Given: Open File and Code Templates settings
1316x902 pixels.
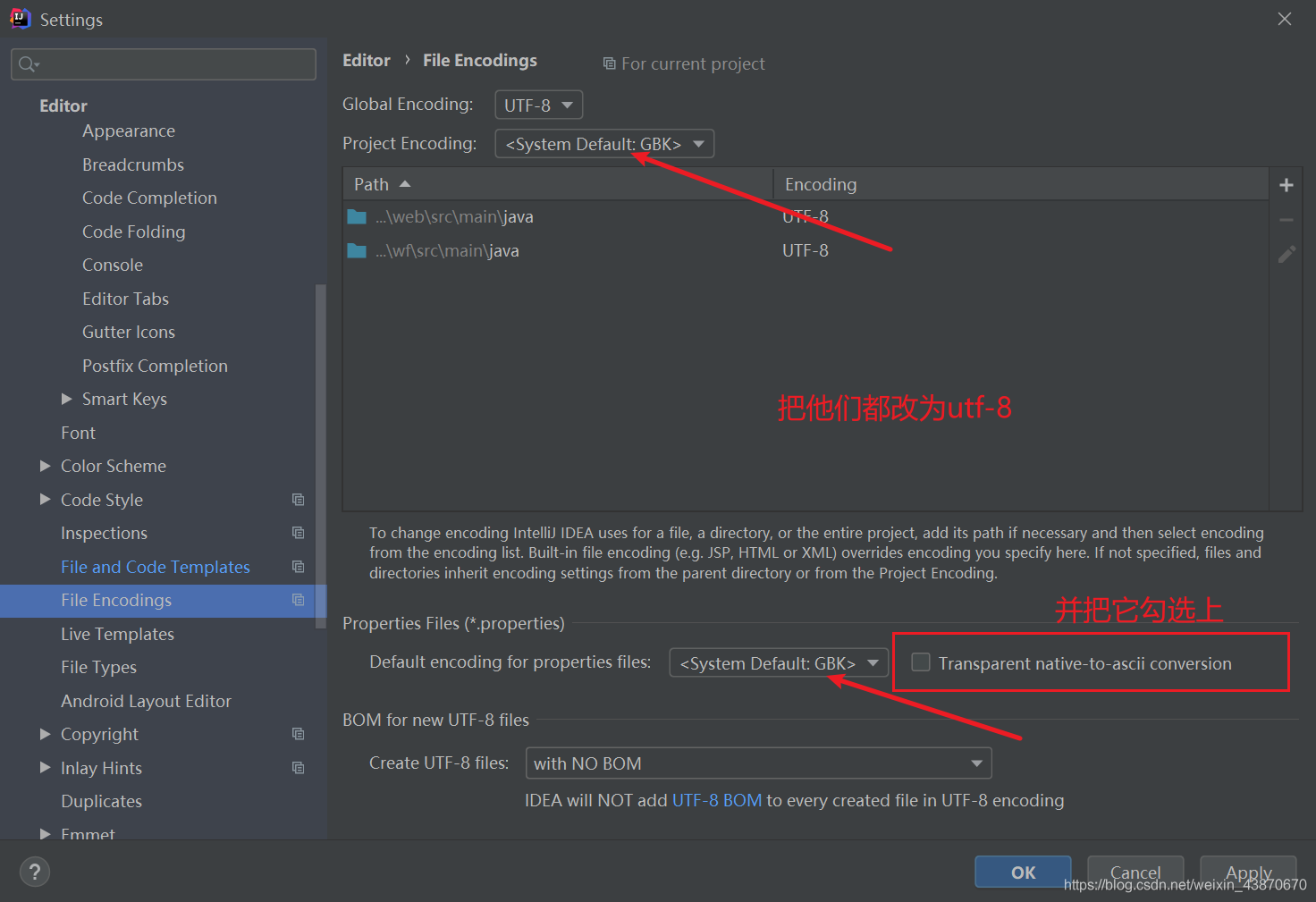Looking at the screenshot, I should [156, 567].
